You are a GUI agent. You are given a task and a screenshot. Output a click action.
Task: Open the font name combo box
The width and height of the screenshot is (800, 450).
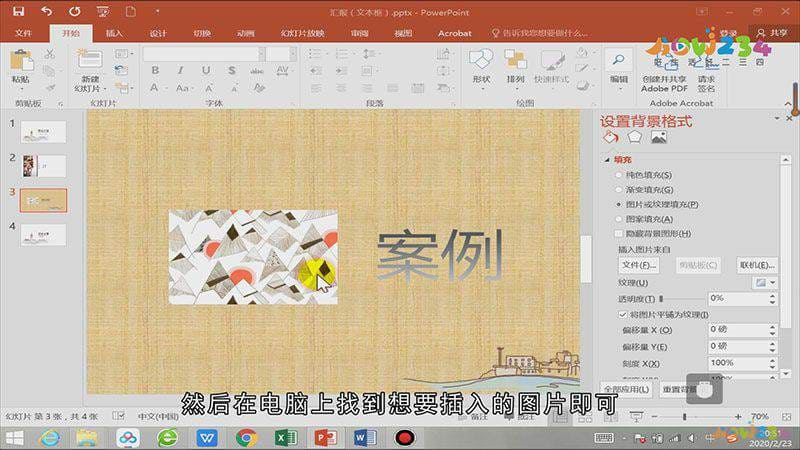point(204,54)
